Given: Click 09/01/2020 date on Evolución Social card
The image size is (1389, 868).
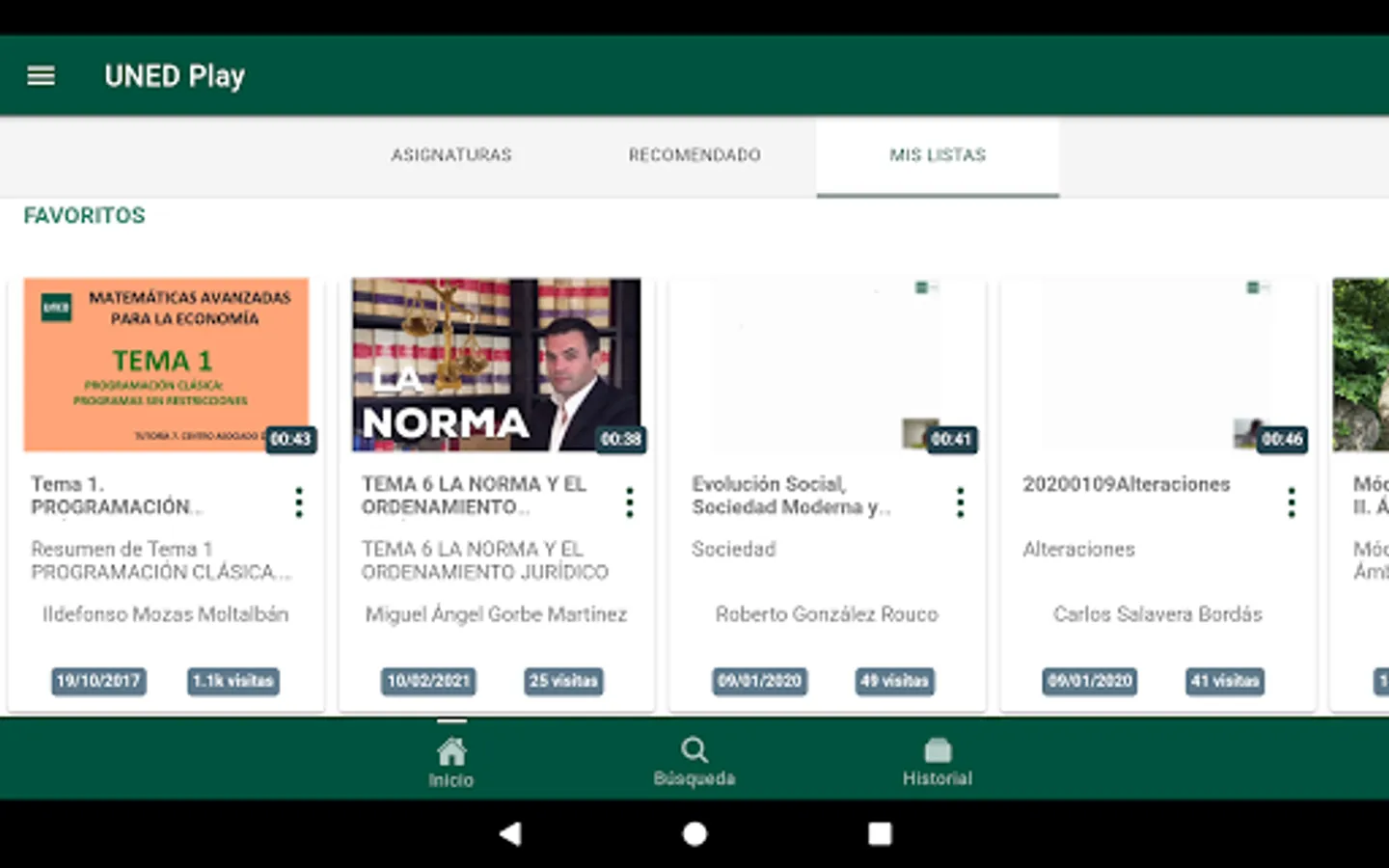Looking at the screenshot, I should (760, 681).
